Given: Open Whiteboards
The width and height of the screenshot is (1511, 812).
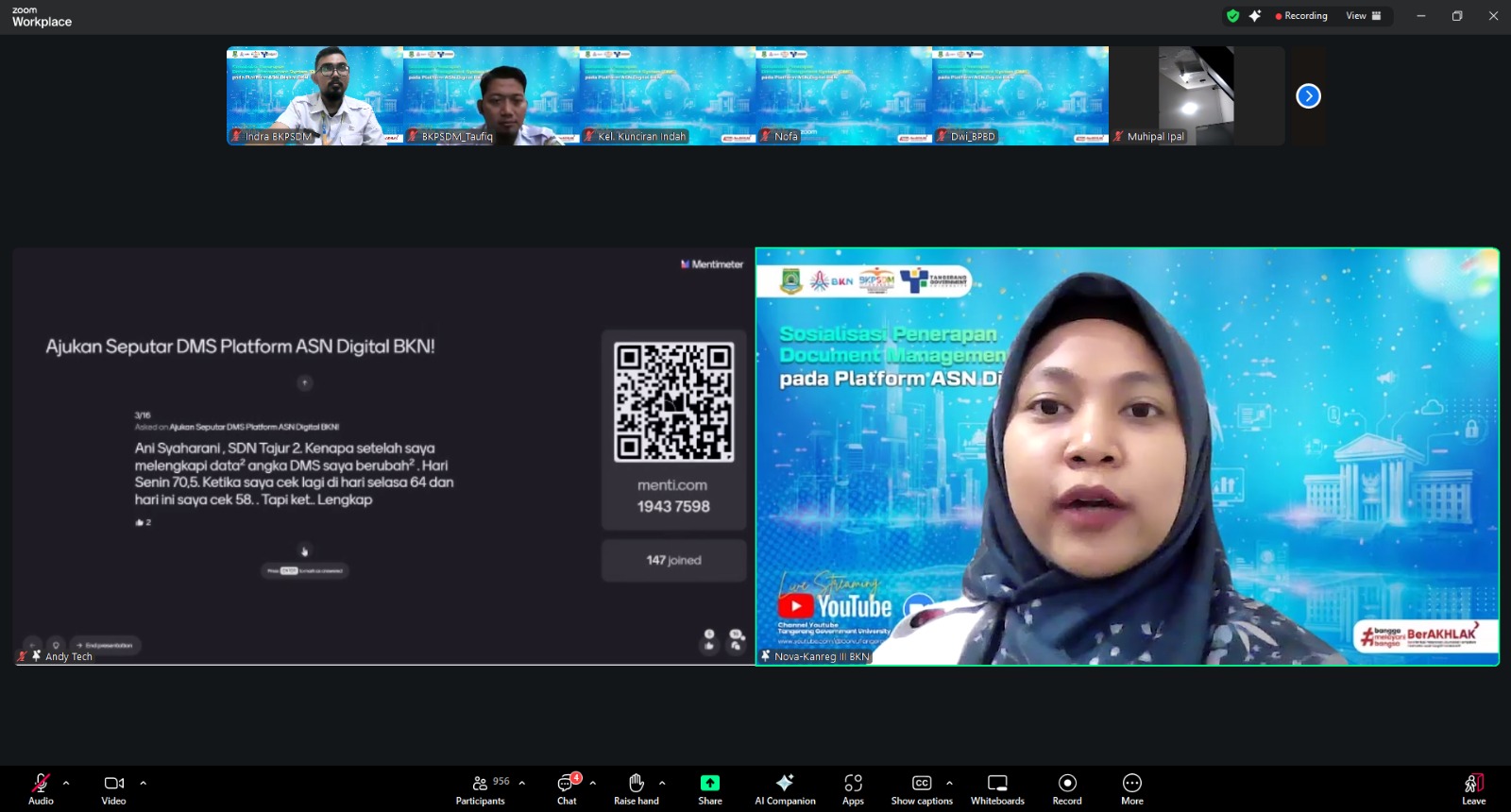Looking at the screenshot, I should (x=997, y=788).
